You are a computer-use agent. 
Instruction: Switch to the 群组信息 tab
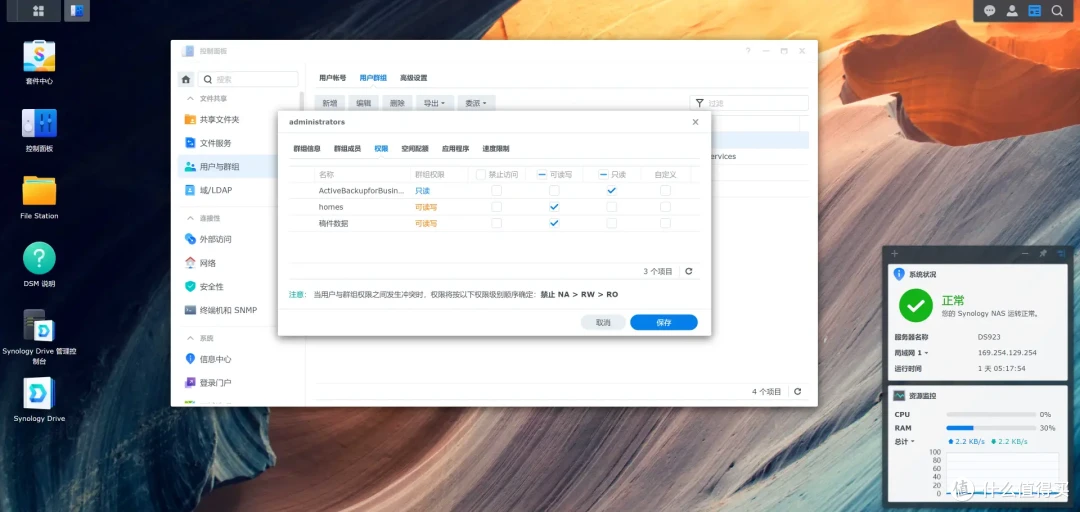point(307,149)
